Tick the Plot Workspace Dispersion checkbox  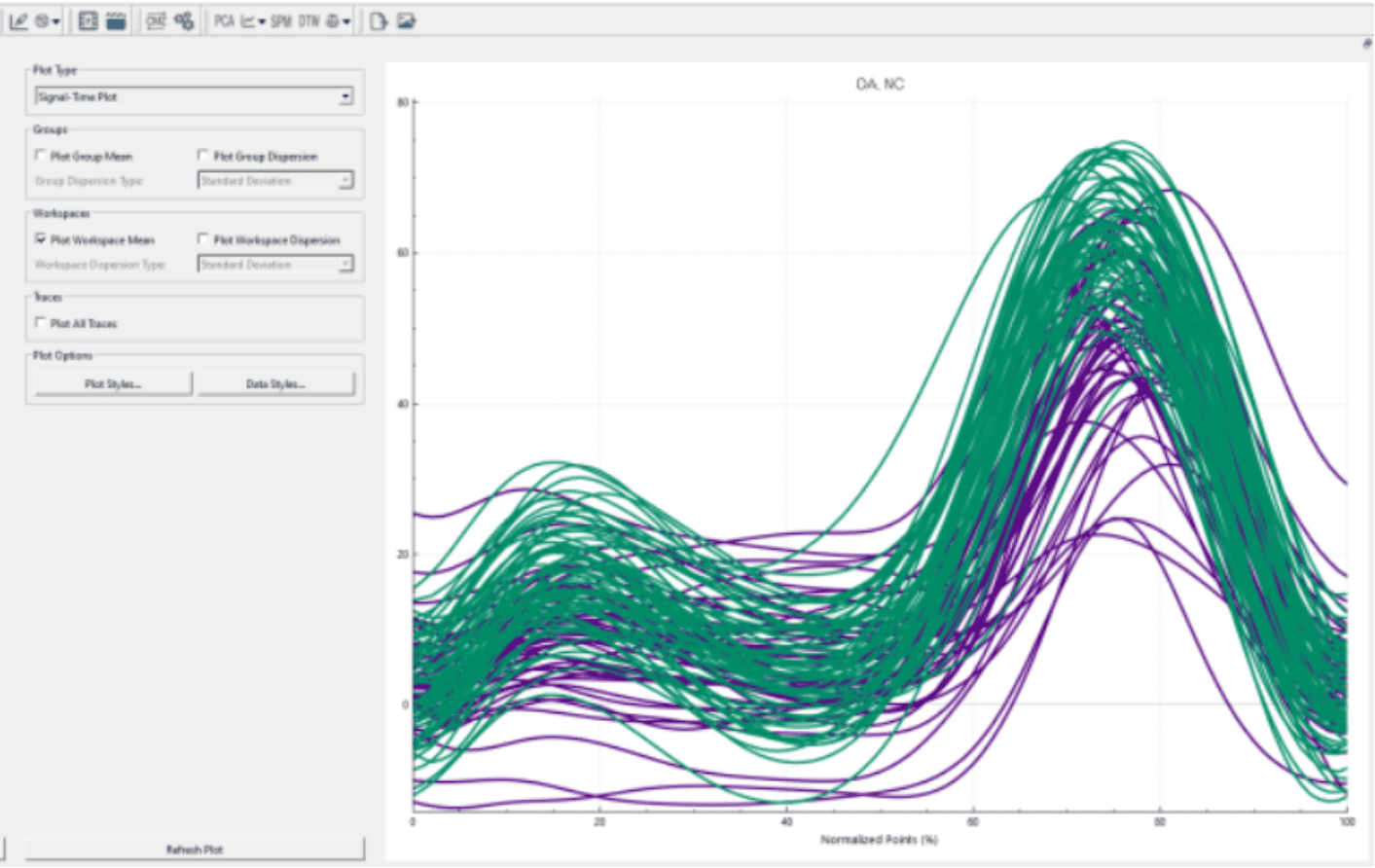pos(203,239)
